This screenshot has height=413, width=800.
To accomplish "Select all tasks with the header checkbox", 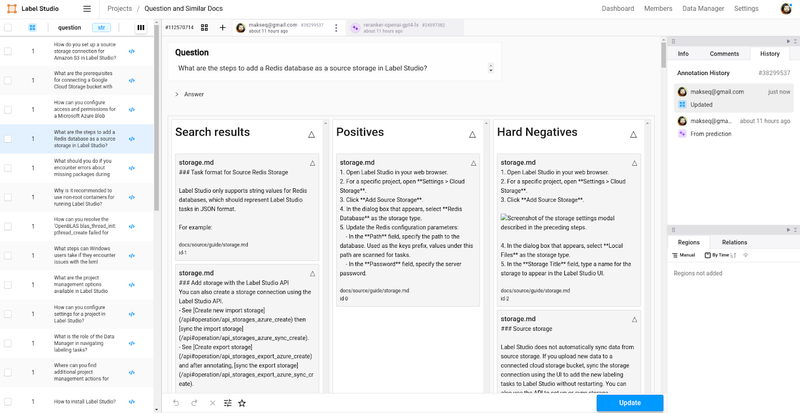I will pos(8,28).
